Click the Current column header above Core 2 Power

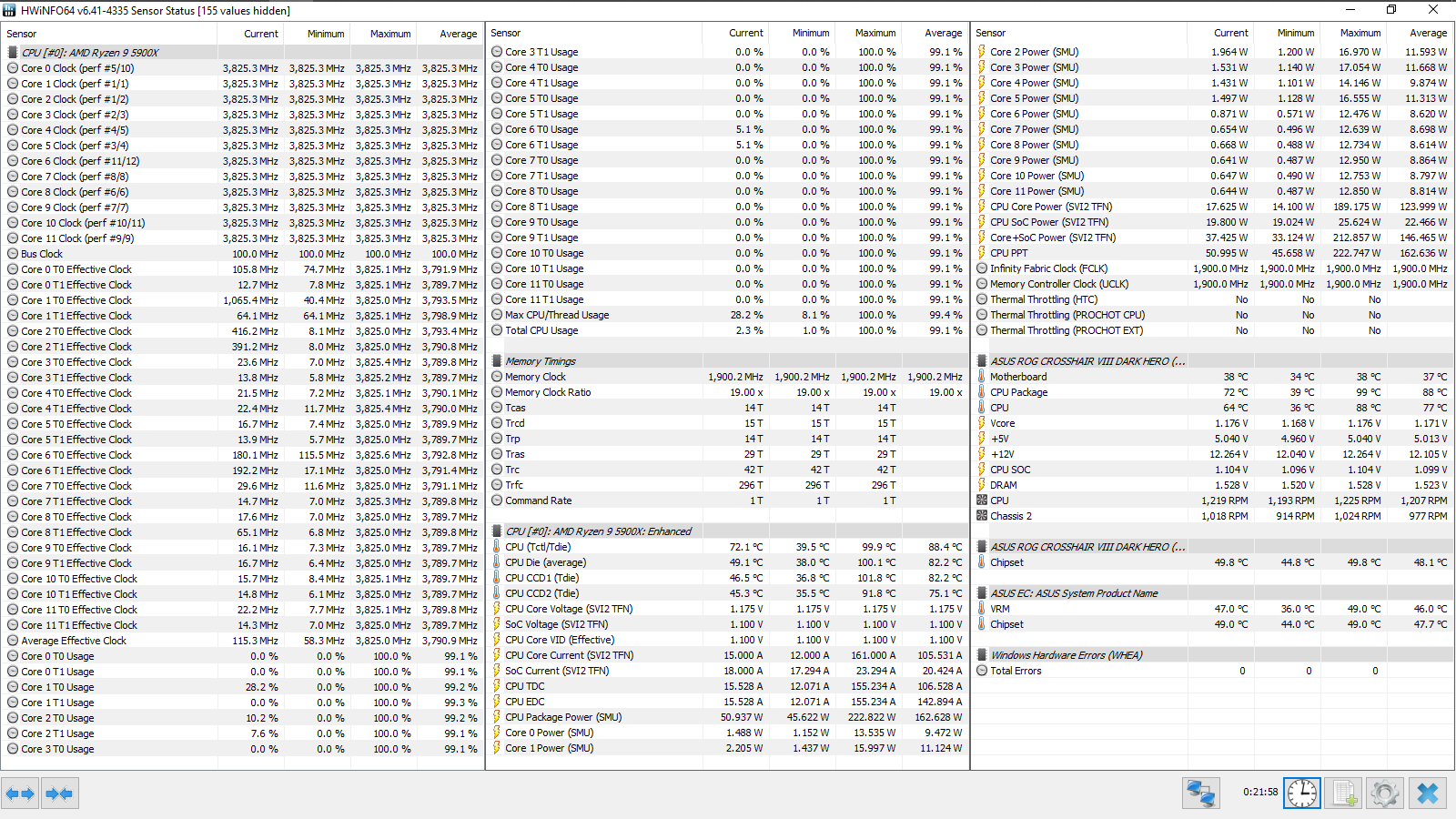1221,33
